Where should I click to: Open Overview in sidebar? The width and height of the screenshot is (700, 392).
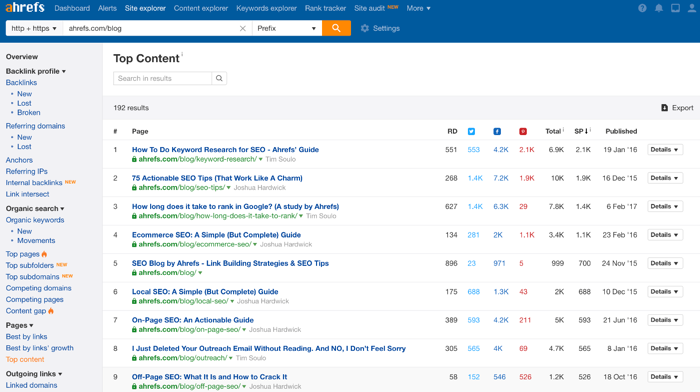point(22,57)
